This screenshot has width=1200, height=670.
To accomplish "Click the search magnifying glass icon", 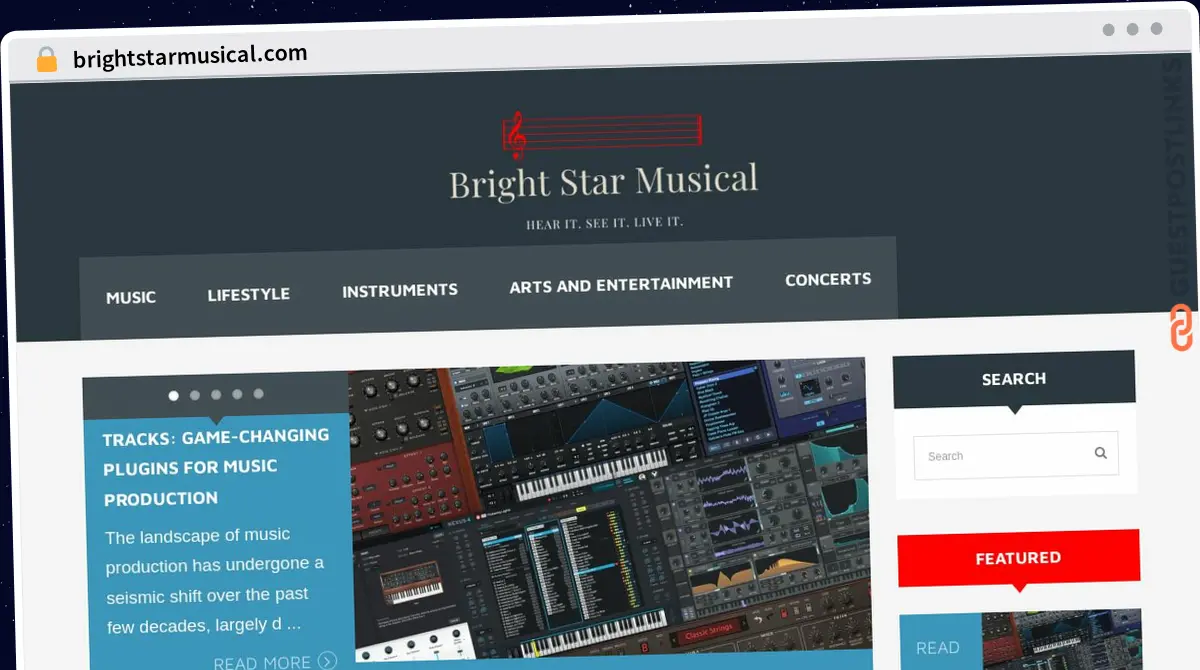I will [x=1100, y=453].
